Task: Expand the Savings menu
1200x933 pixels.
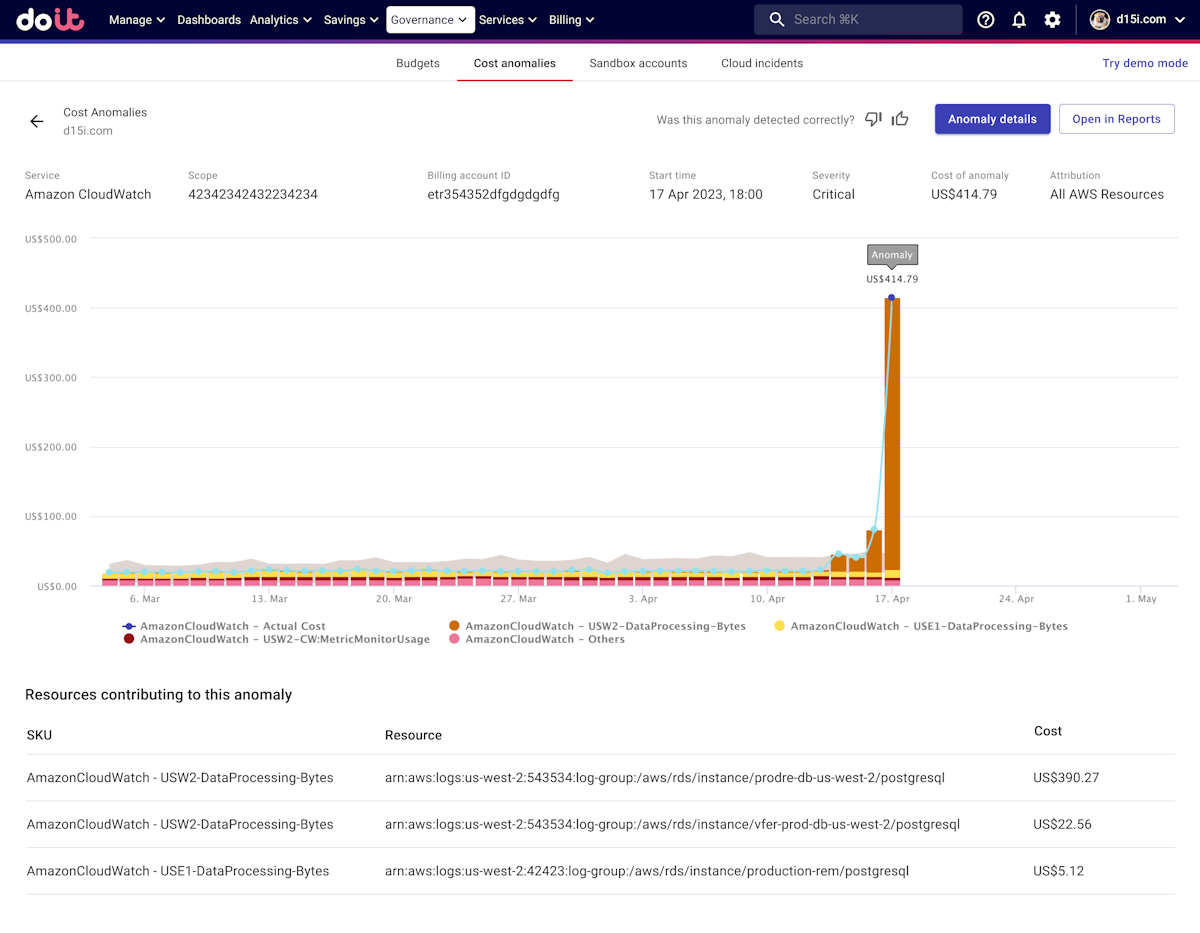Action: 351,20
